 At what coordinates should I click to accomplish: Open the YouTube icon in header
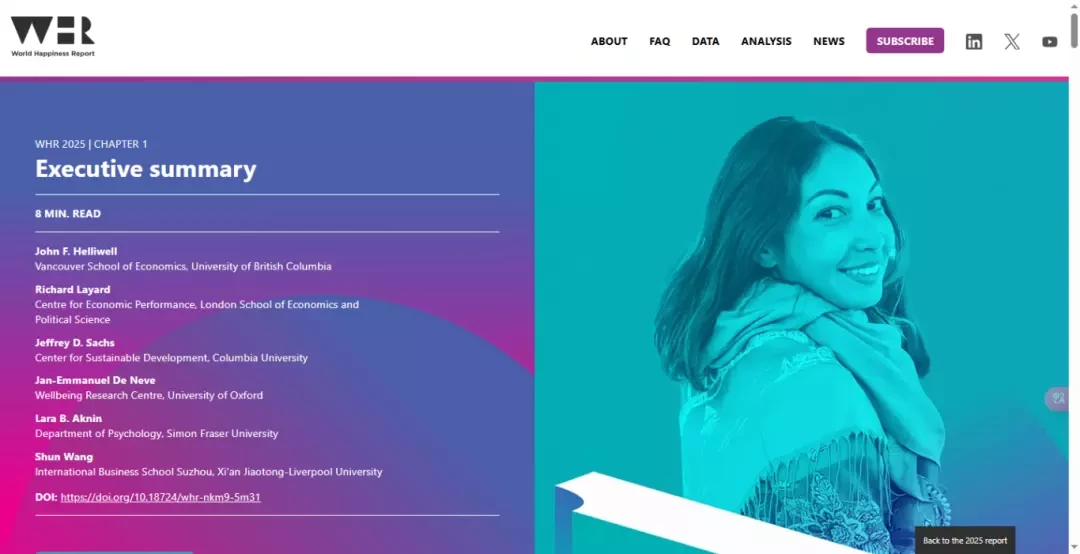point(1049,41)
